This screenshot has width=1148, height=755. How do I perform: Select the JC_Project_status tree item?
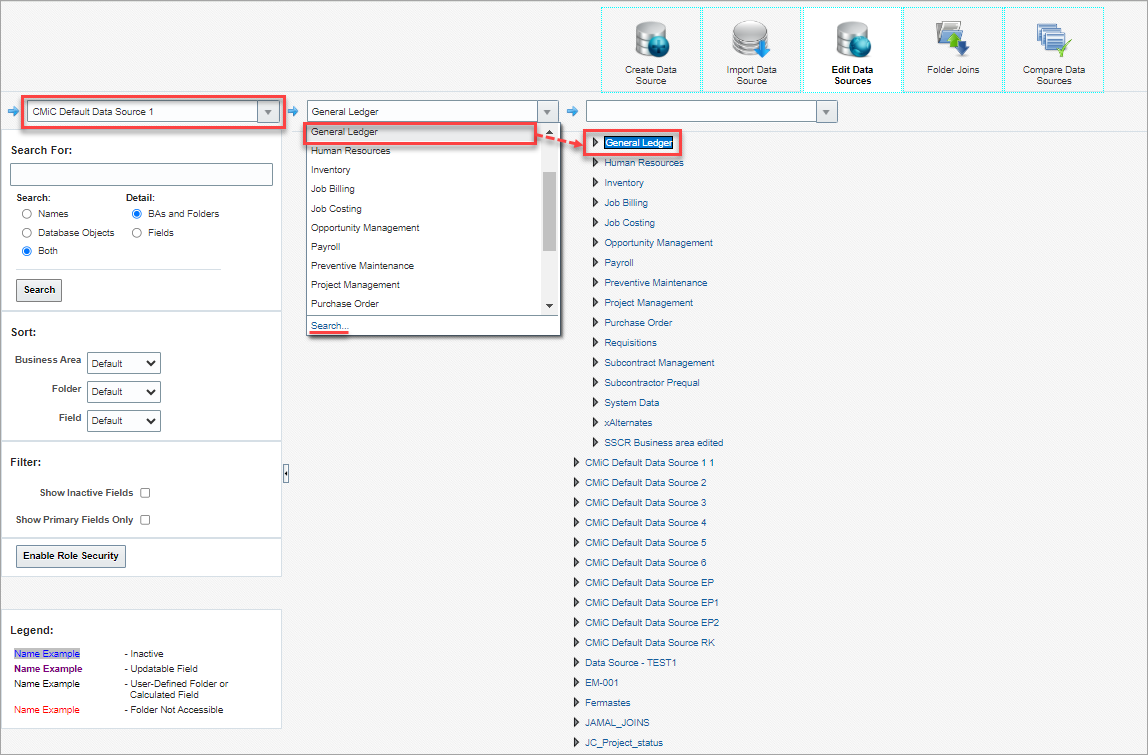point(624,743)
